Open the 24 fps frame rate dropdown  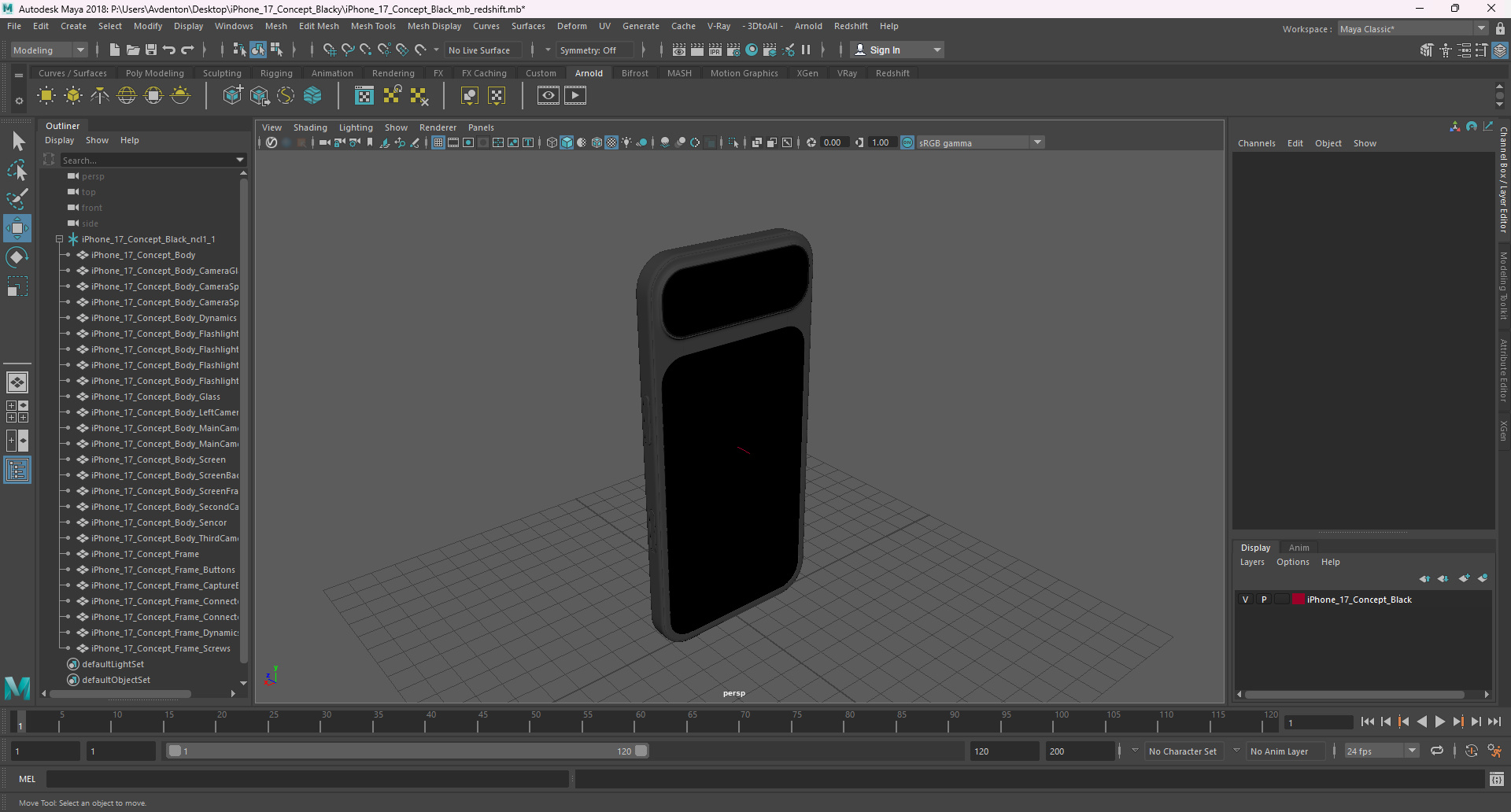[1412, 751]
